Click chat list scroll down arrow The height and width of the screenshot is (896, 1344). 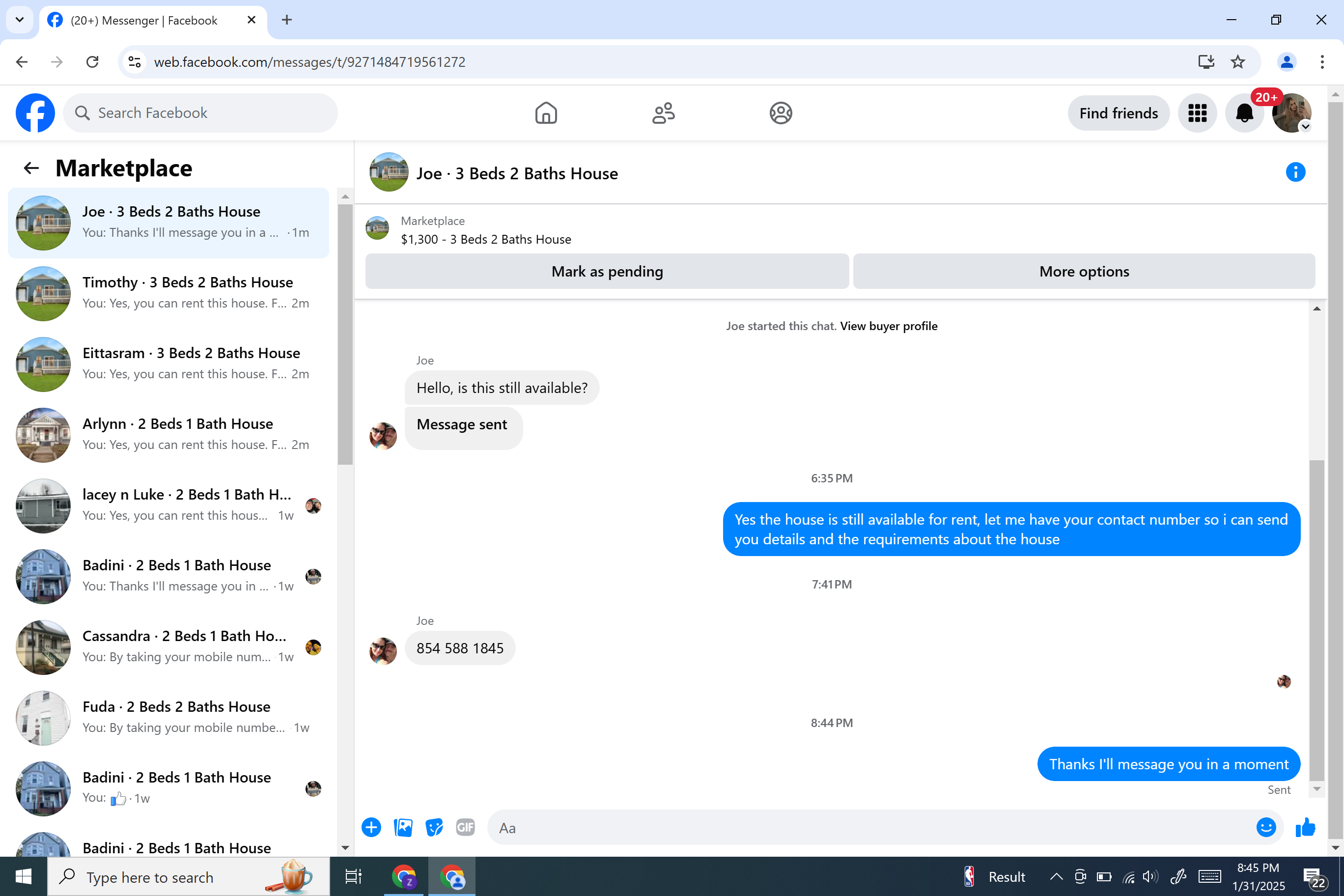point(345,848)
